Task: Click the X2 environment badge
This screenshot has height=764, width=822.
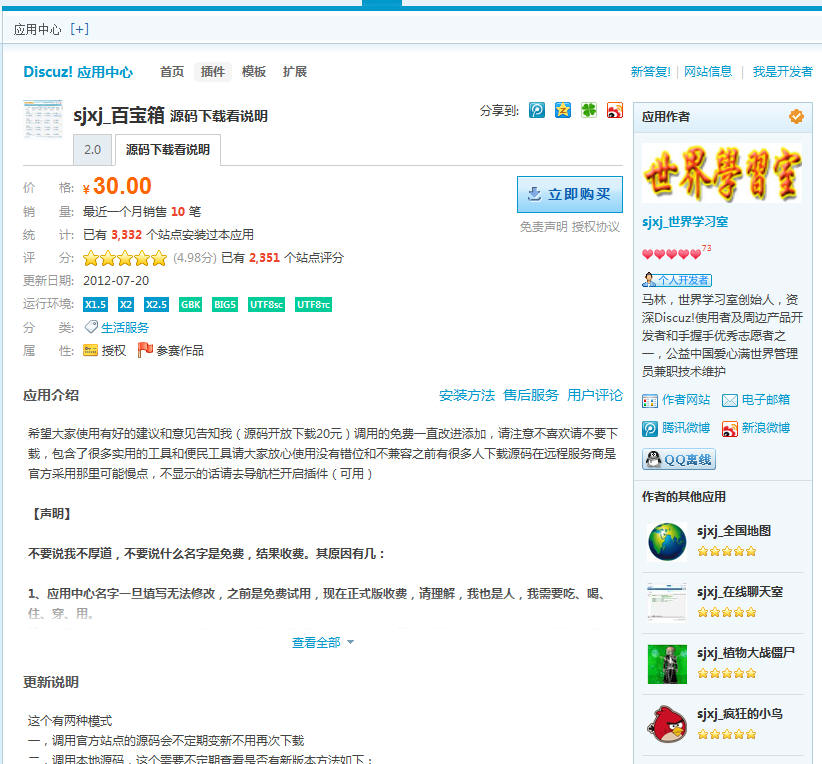Action: click(126, 305)
